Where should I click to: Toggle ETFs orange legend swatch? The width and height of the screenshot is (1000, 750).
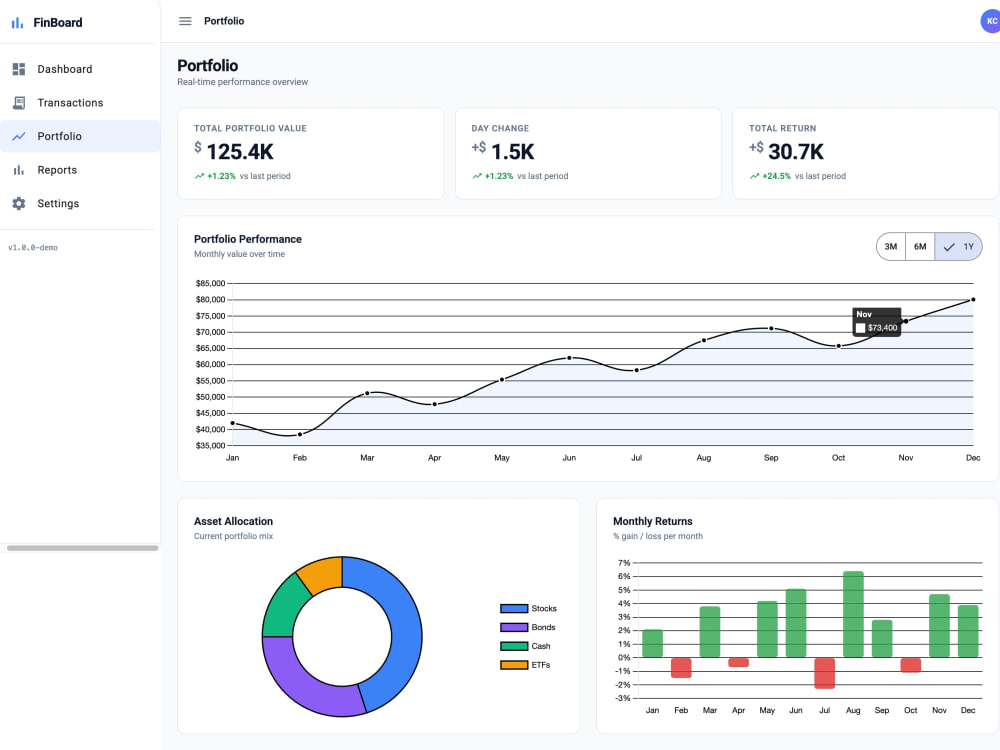(514, 665)
